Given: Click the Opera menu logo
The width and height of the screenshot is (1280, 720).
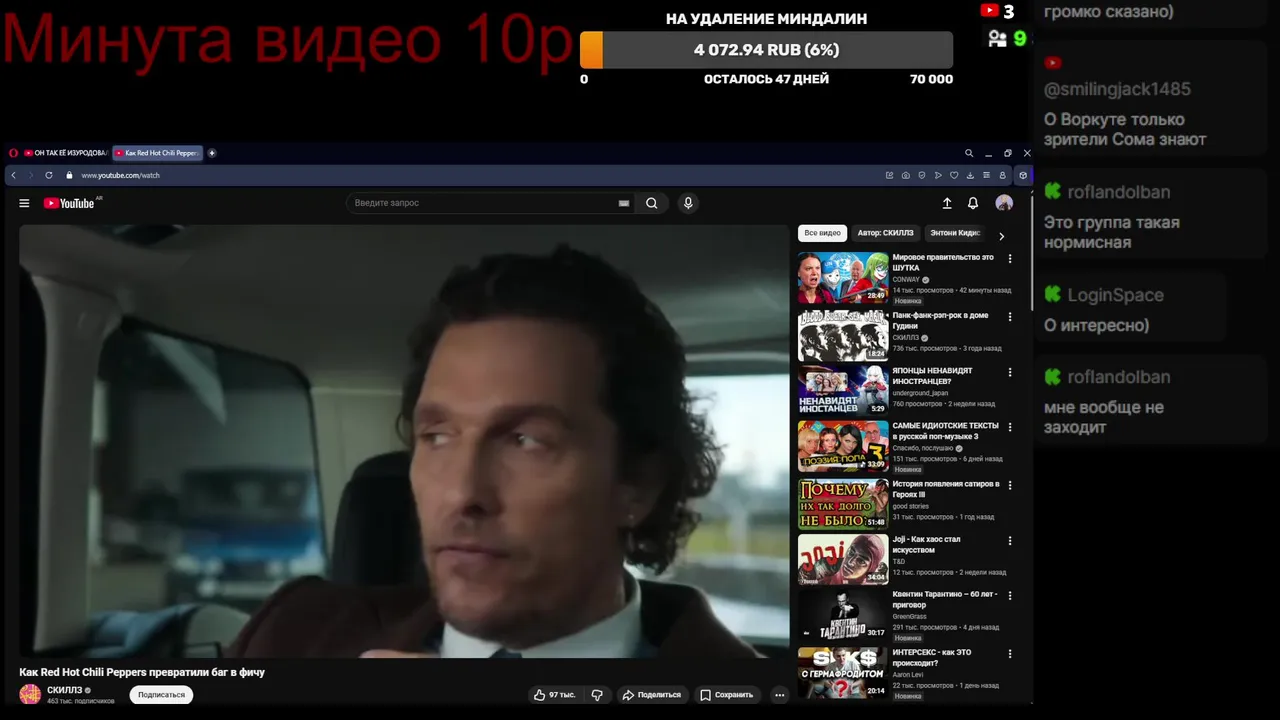Looking at the screenshot, I should click(x=14, y=153).
